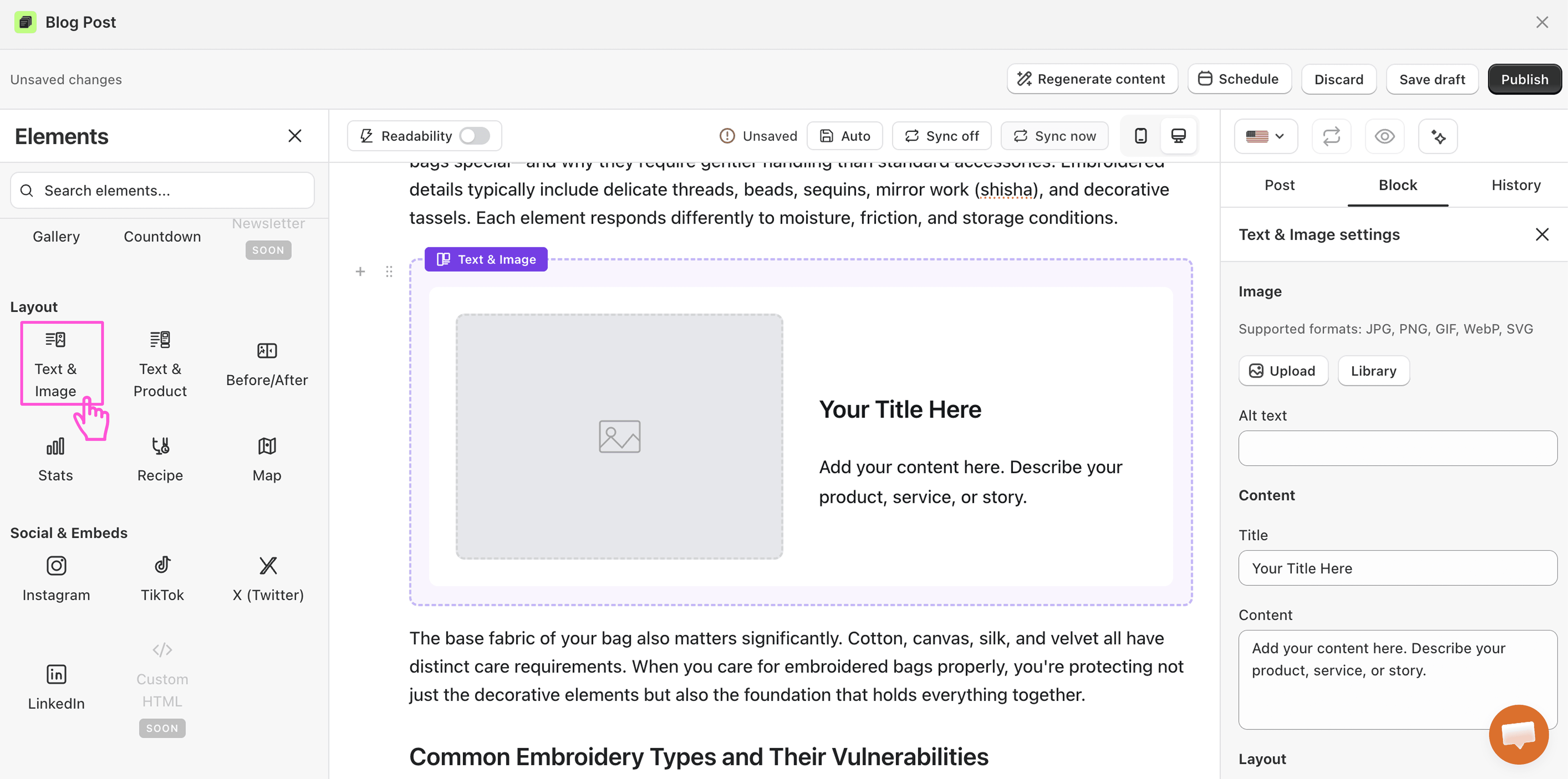Screen dimensions: 1568x779
Task: Add an Instagram embed
Action: click(56, 578)
